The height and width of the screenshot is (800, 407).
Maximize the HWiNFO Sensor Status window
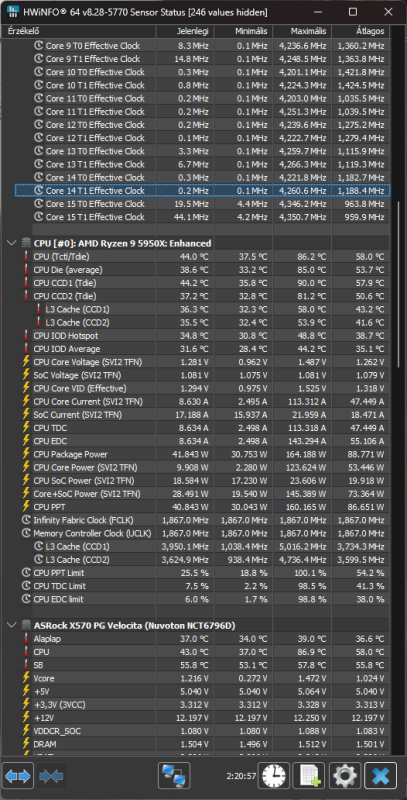tap(352, 12)
